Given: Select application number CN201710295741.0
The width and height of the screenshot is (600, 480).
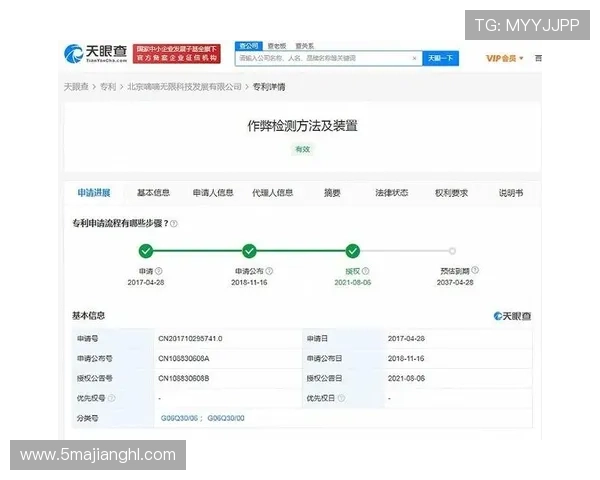Looking at the screenshot, I should pos(190,338).
